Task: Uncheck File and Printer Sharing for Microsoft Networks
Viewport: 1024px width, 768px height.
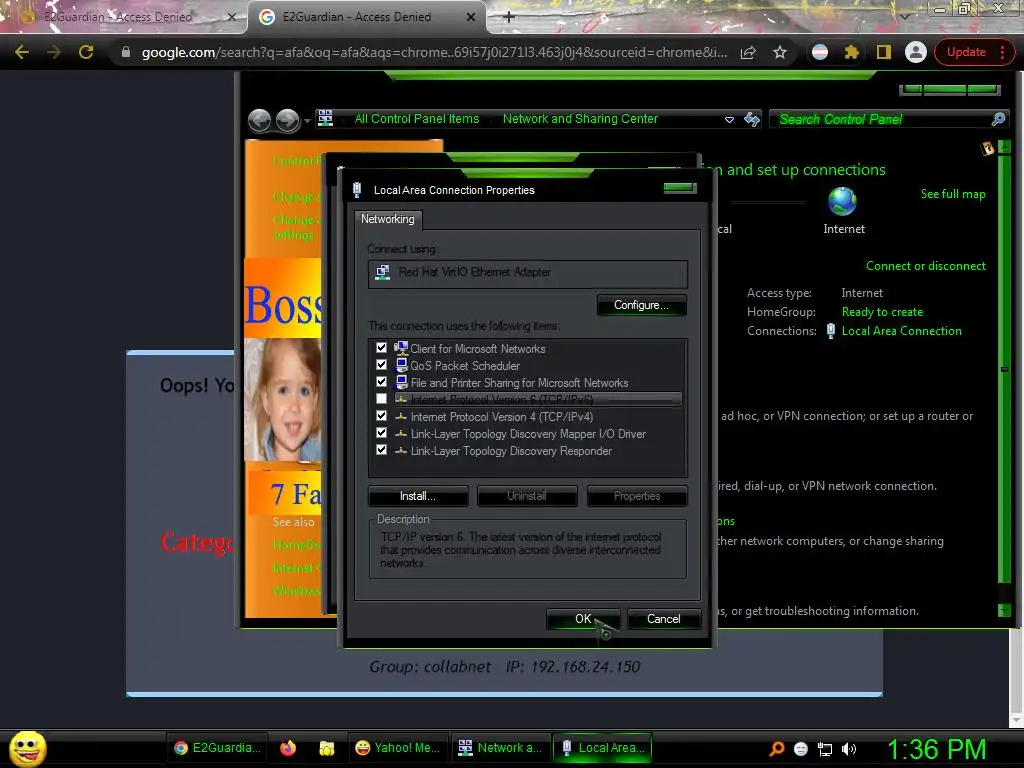Action: tap(381, 382)
